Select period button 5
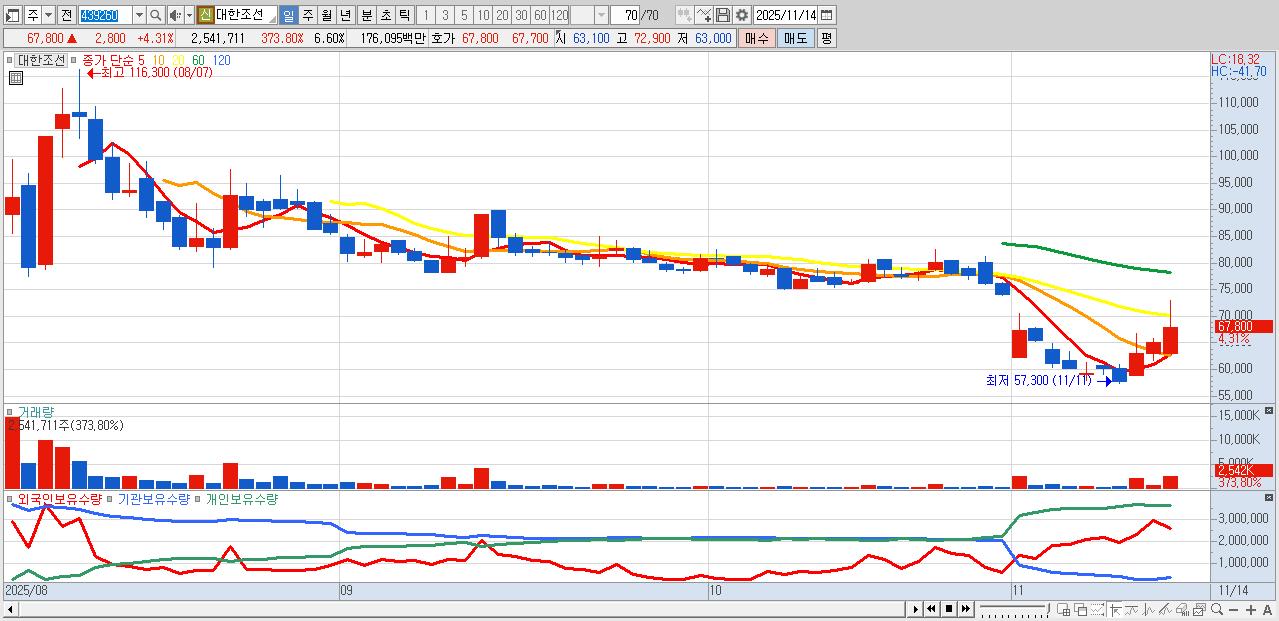This screenshot has width=1279, height=621. pos(464,15)
